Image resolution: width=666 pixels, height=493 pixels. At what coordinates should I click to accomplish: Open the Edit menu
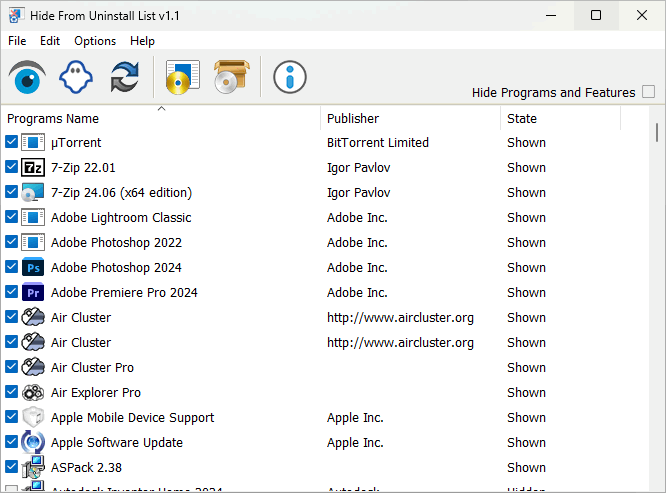pos(50,41)
